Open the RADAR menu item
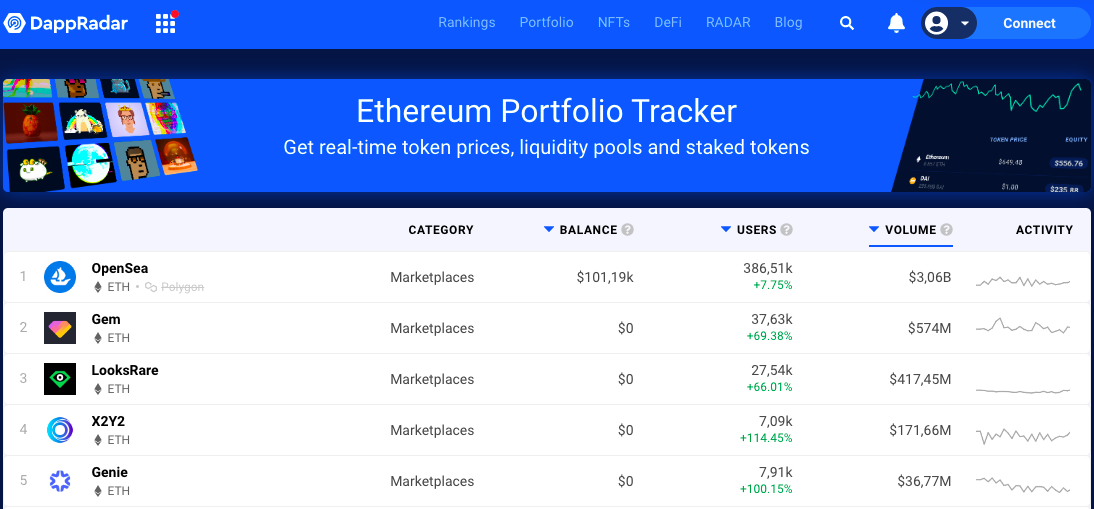Image resolution: width=1094 pixels, height=509 pixels. click(728, 22)
